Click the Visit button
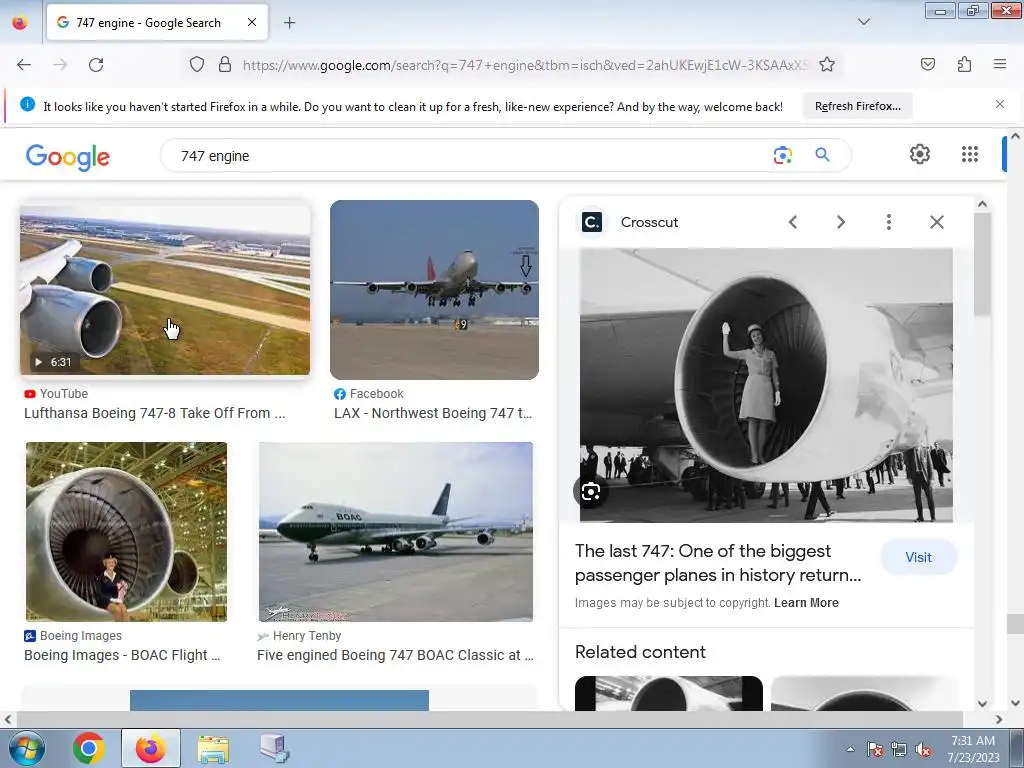The height and width of the screenshot is (768, 1024). click(x=918, y=557)
